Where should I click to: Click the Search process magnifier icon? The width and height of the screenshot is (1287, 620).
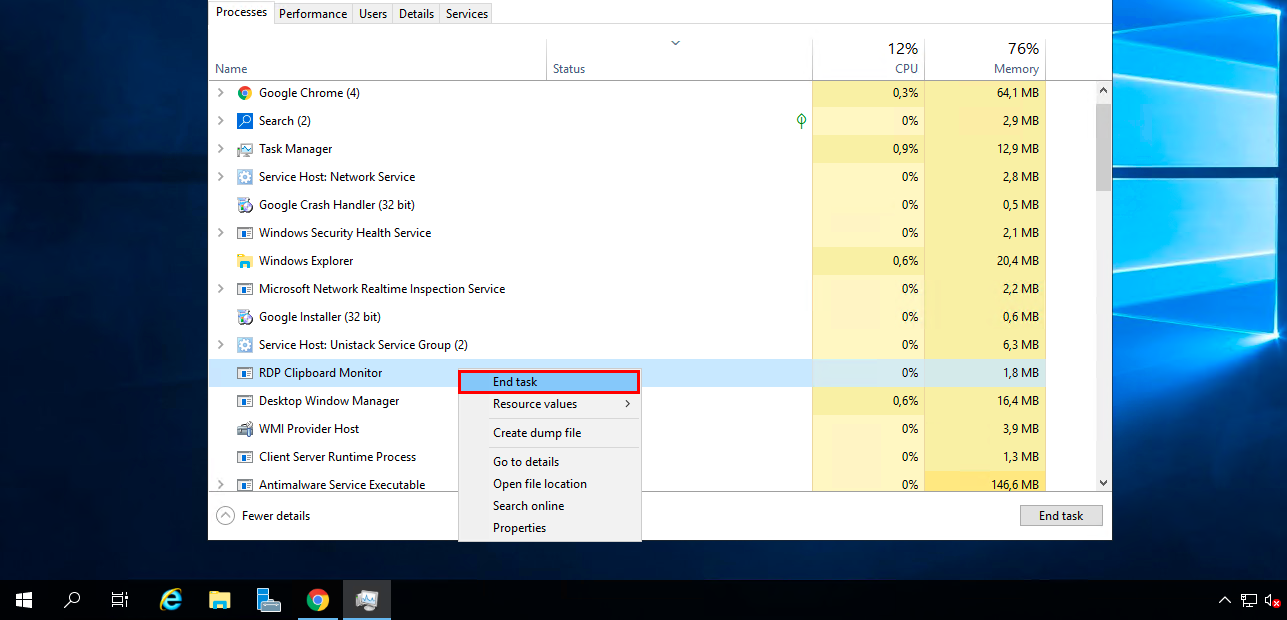(245, 121)
